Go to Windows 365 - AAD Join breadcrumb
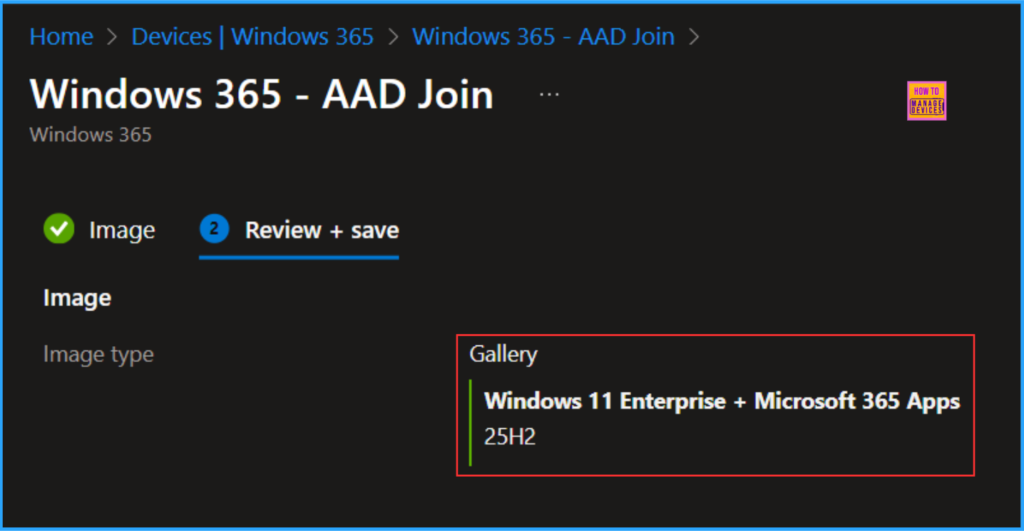 543,37
